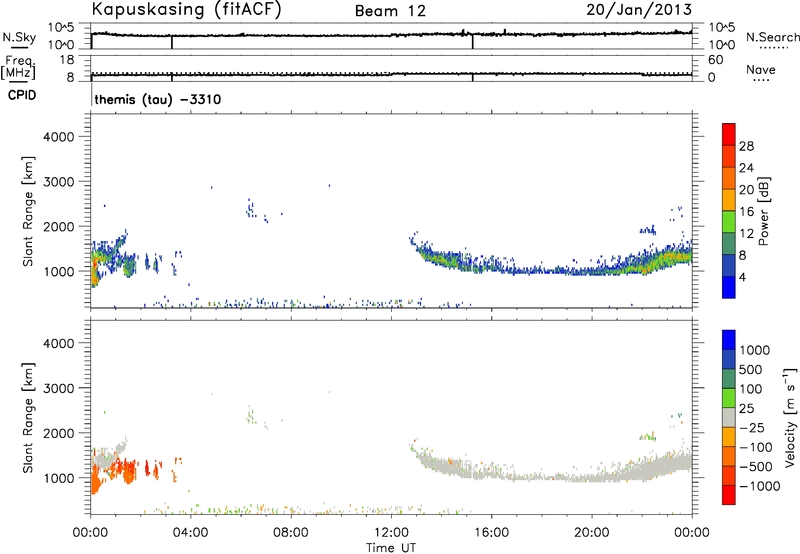
Task: Click the CPID label
Action: click(x=22, y=95)
